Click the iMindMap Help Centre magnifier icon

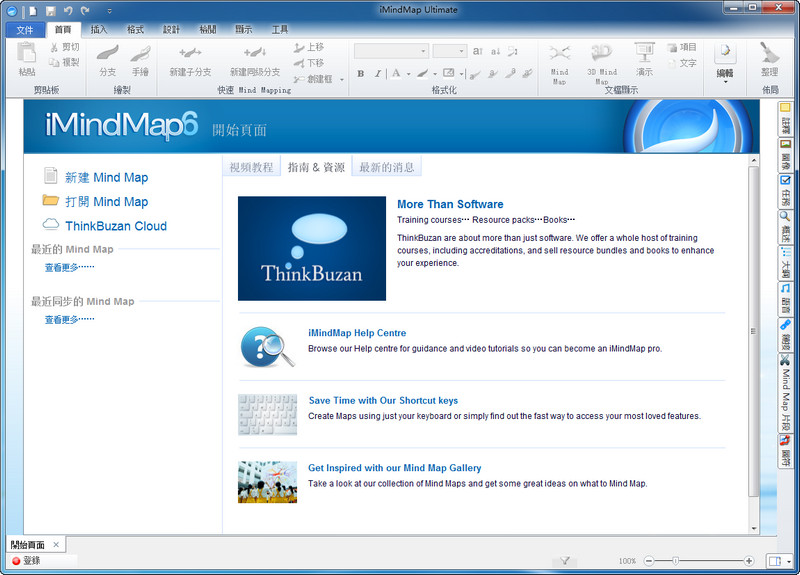(267, 347)
